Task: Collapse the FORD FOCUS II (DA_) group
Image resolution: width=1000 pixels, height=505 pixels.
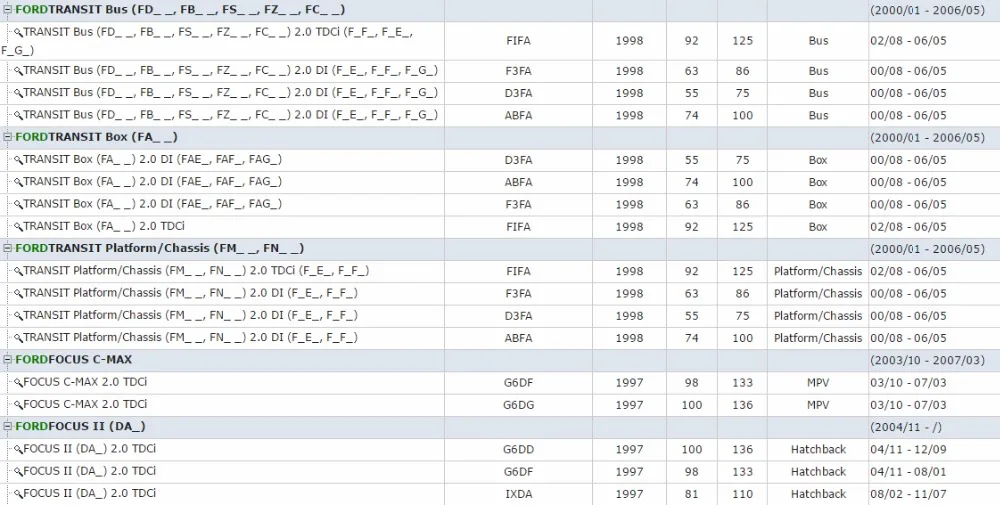Action: click(x=8, y=426)
